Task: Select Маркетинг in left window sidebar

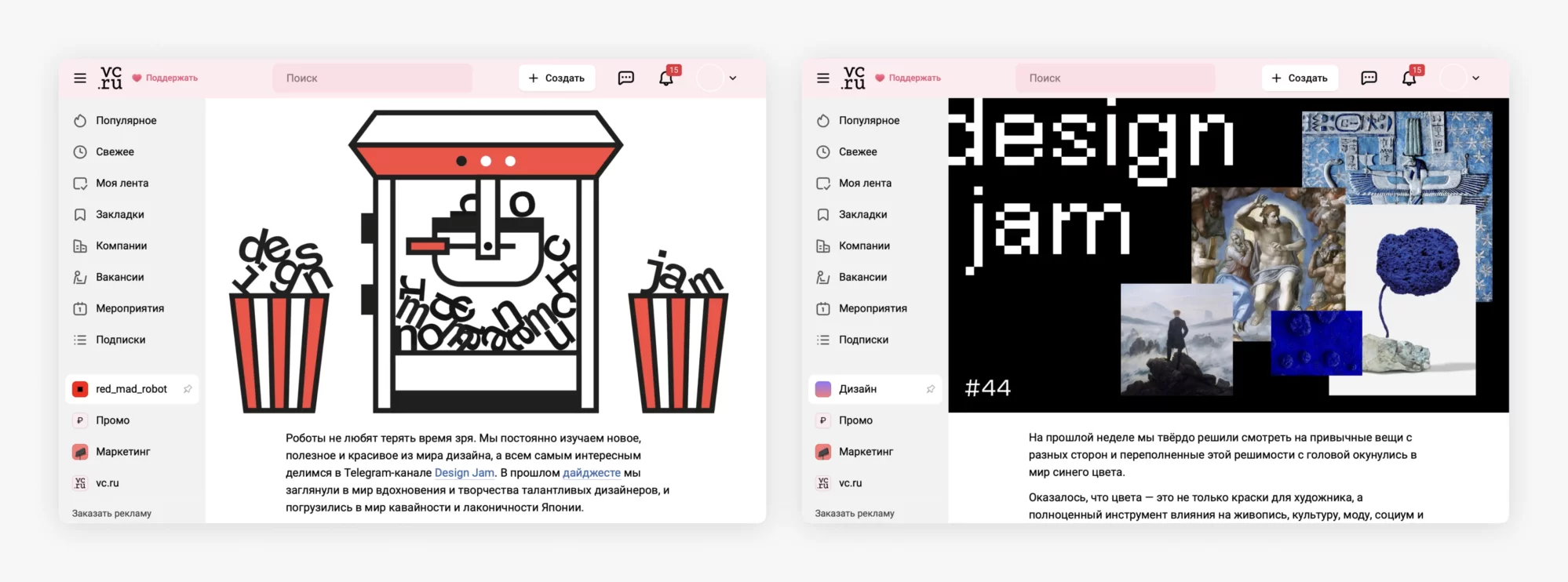Action: (122, 452)
